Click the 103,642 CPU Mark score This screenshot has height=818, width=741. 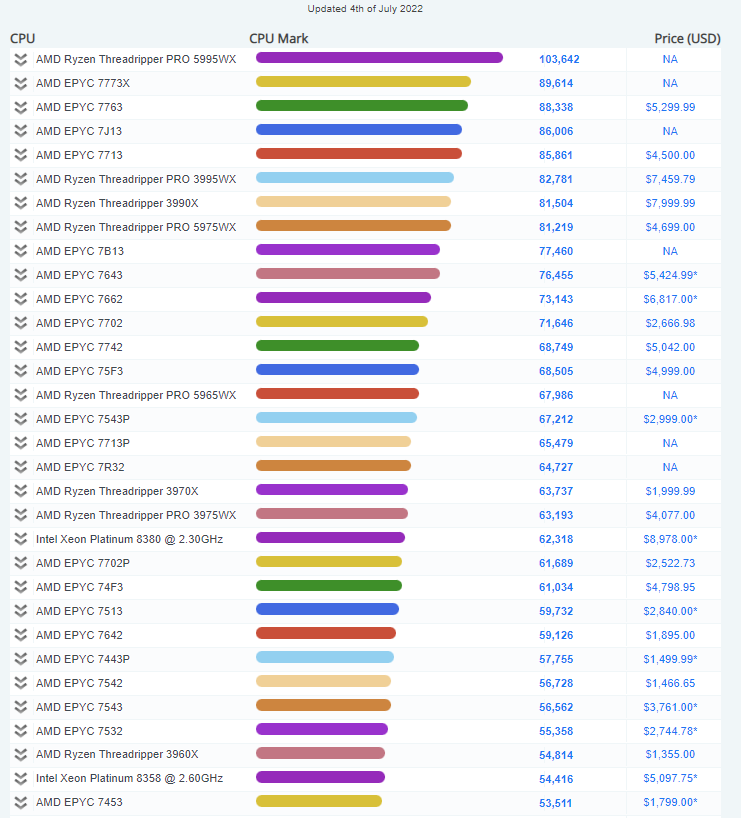pyautogui.click(x=559, y=59)
